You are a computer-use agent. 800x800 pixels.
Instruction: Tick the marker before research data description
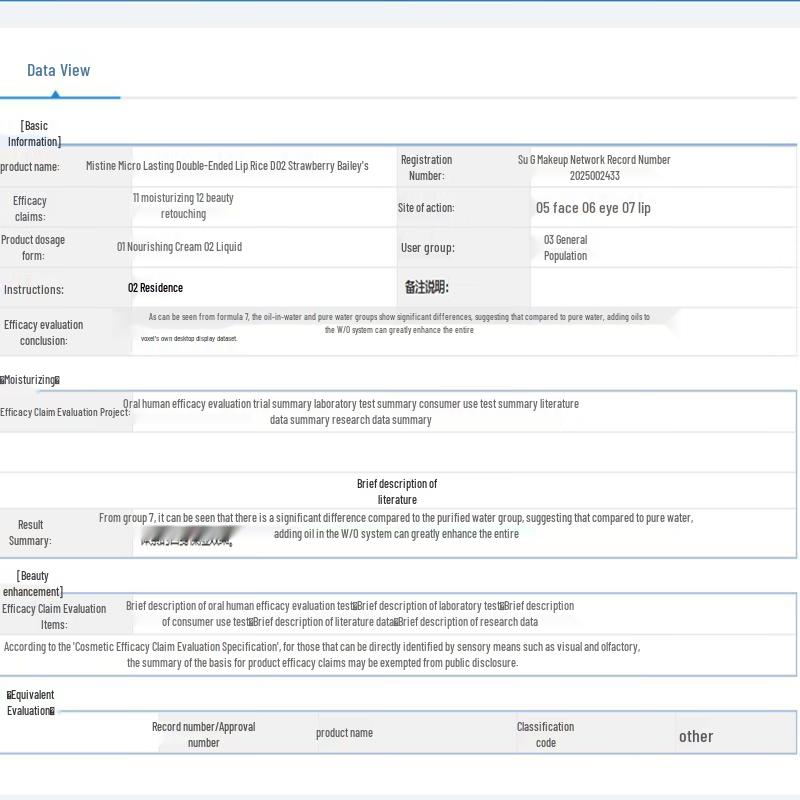click(397, 622)
